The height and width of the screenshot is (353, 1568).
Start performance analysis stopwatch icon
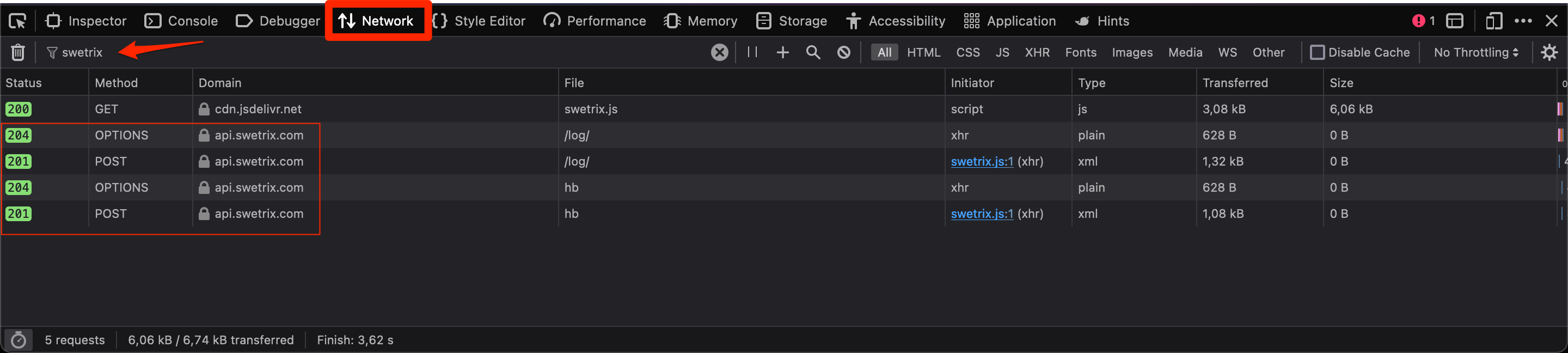pyautogui.click(x=19, y=339)
